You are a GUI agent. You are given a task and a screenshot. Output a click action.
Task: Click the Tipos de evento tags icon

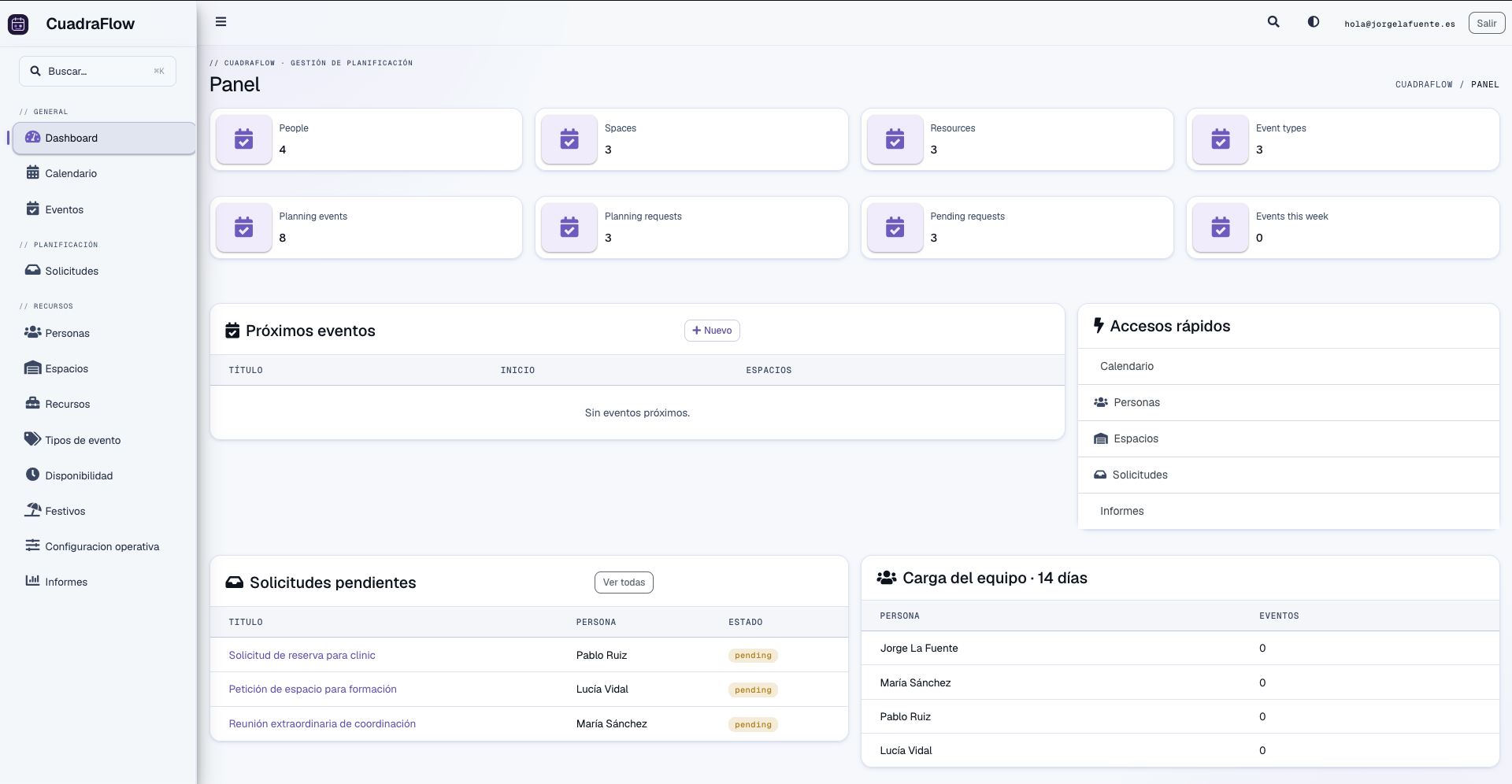(32, 438)
